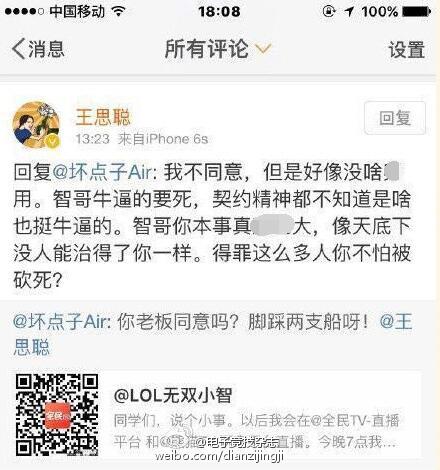
Task: Open the @LOL无双小智 post title
Action: pos(173,396)
